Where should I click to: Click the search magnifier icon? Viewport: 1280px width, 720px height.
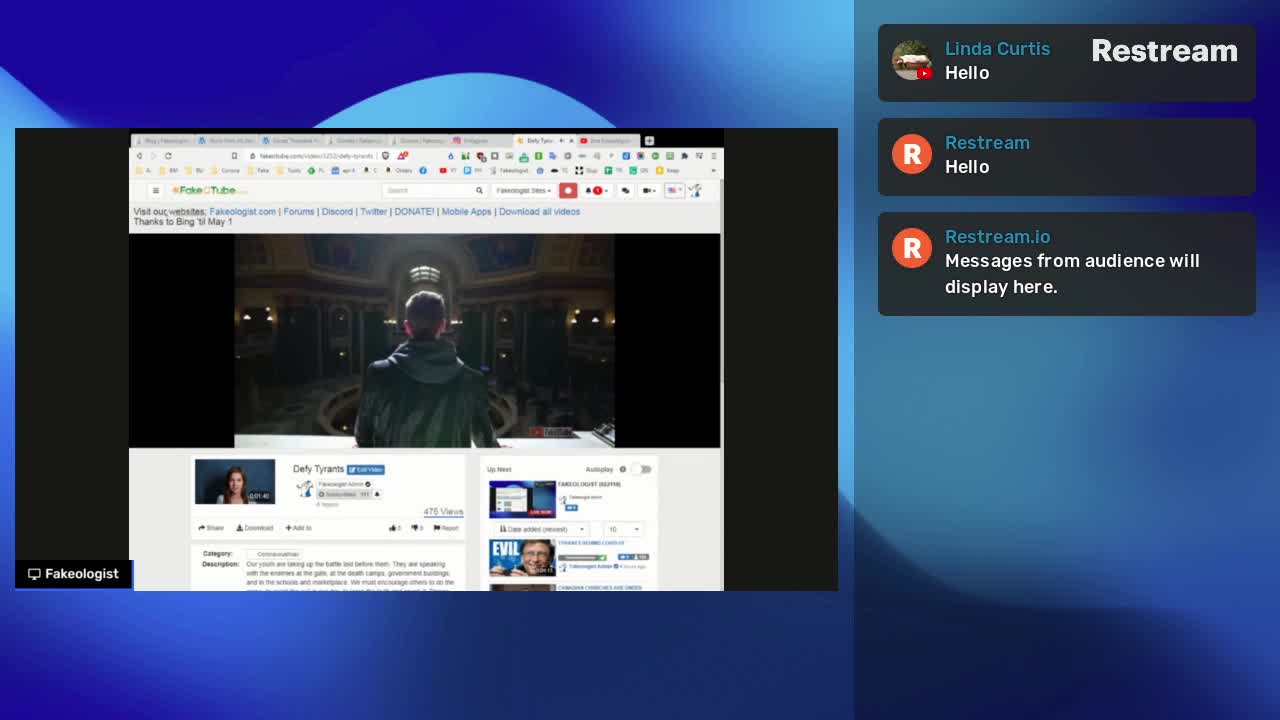point(479,190)
